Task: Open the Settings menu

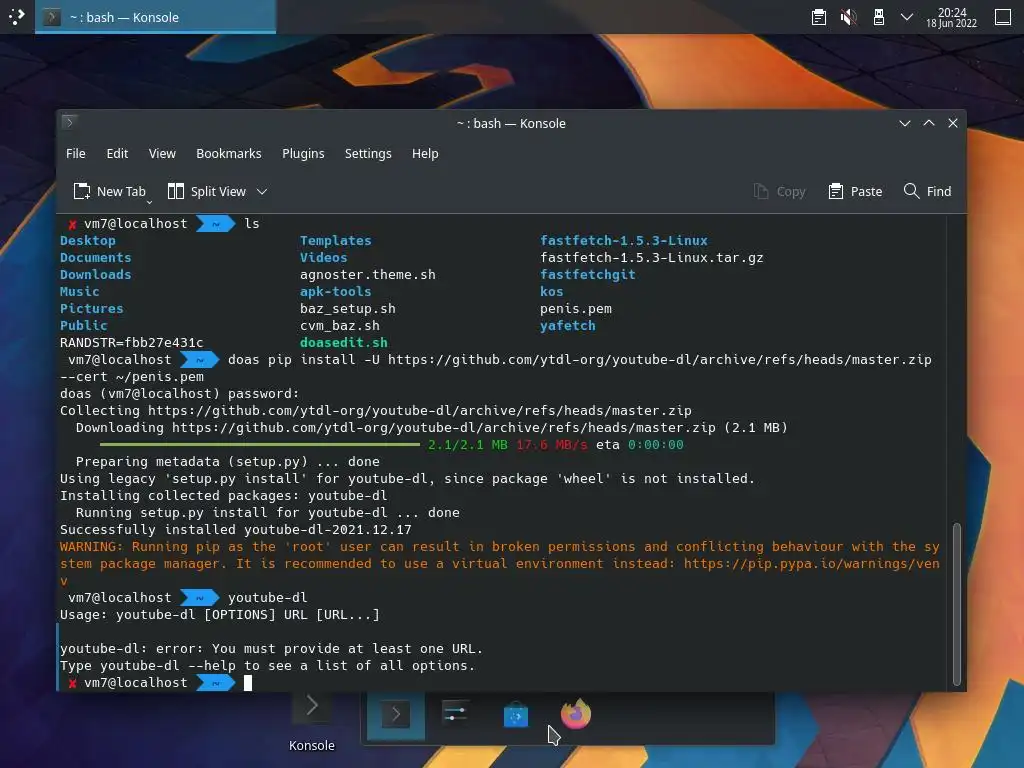Action: pos(368,153)
